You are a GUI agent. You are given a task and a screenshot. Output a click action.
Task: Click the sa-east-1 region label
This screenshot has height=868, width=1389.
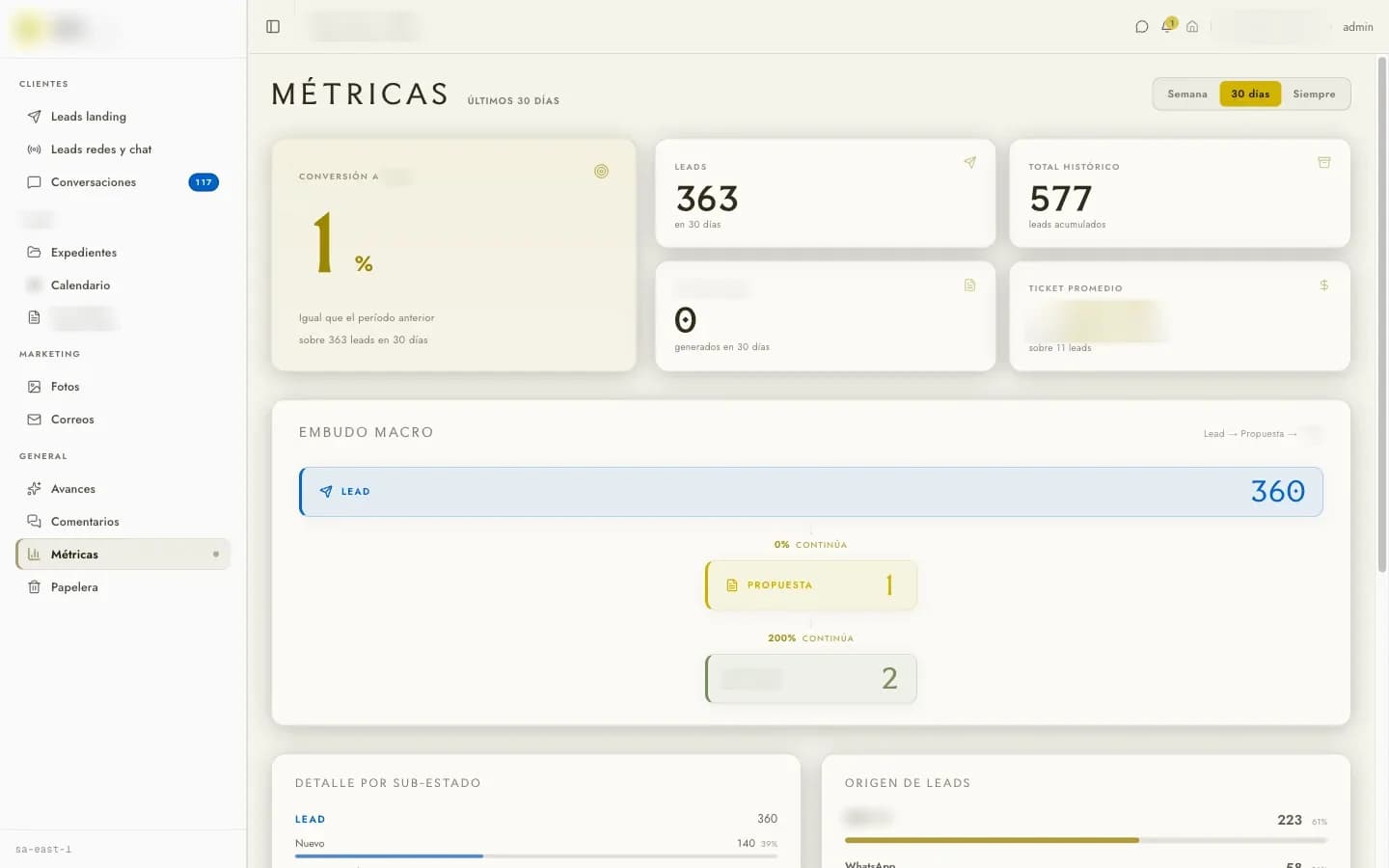43,850
